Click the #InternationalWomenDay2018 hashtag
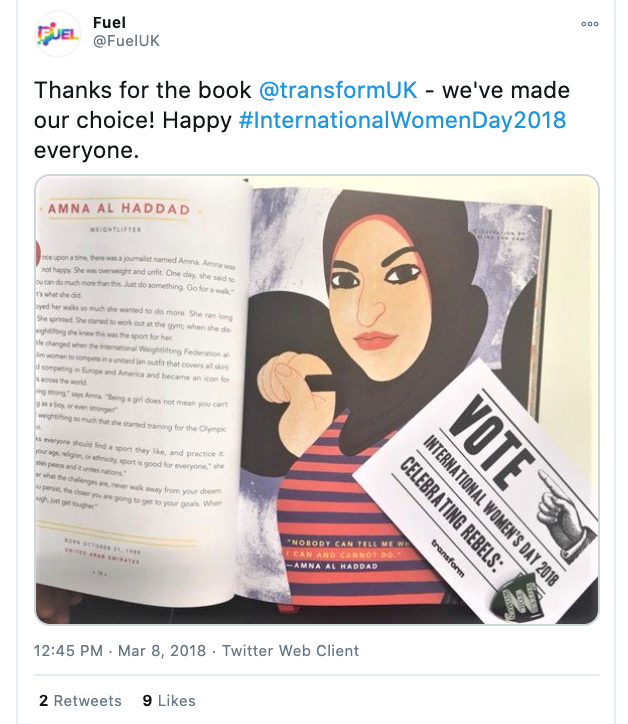 (x=402, y=120)
